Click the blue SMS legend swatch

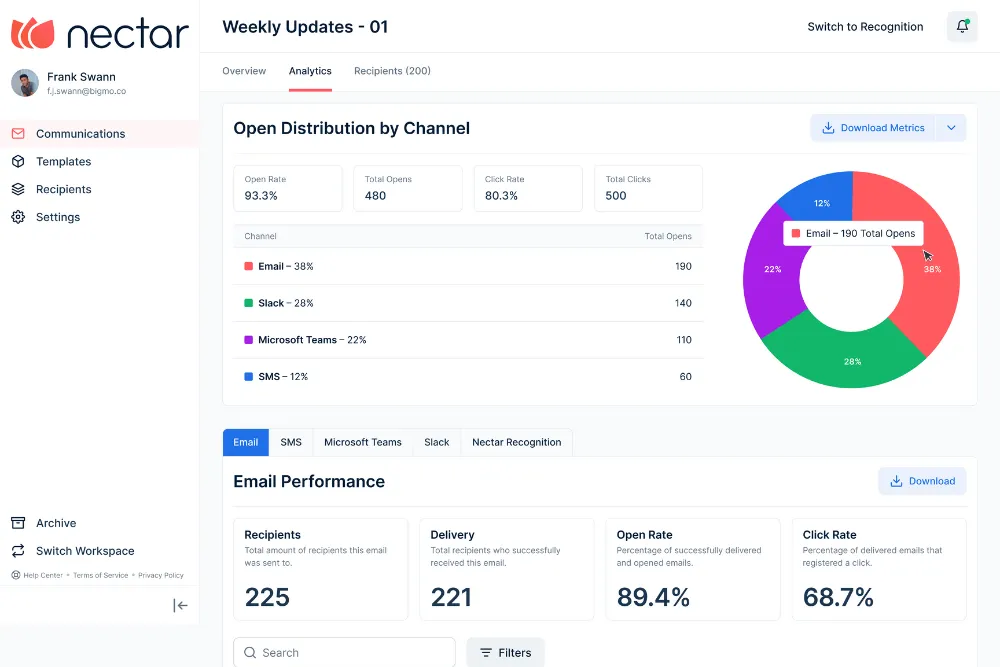click(x=249, y=376)
